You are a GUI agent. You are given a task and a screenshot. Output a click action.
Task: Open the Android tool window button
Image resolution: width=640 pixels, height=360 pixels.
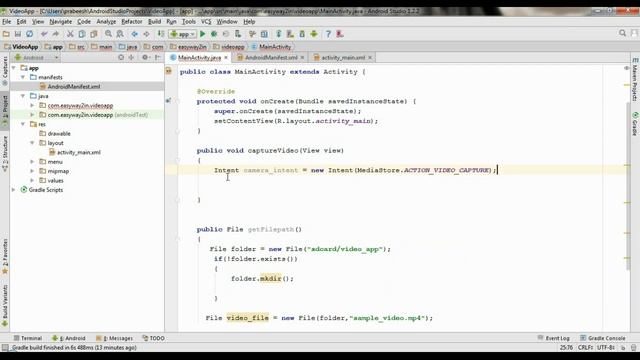click(x=69, y=338)
